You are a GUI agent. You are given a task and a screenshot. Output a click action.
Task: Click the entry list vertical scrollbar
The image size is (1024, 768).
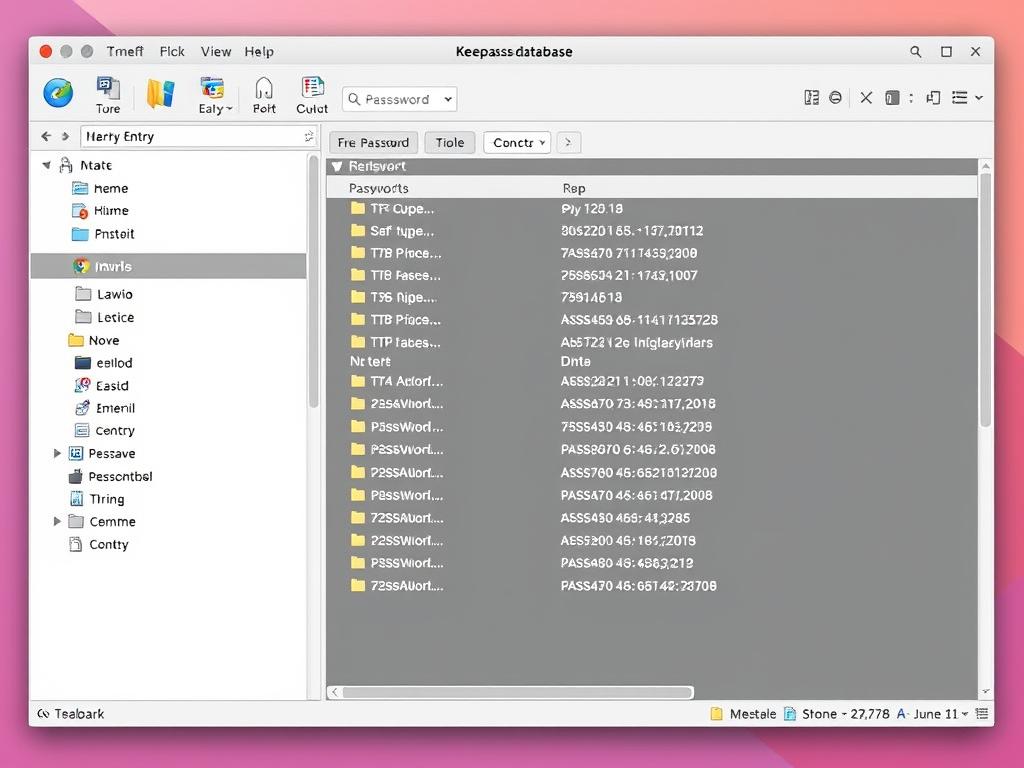[x=985, y=299]
